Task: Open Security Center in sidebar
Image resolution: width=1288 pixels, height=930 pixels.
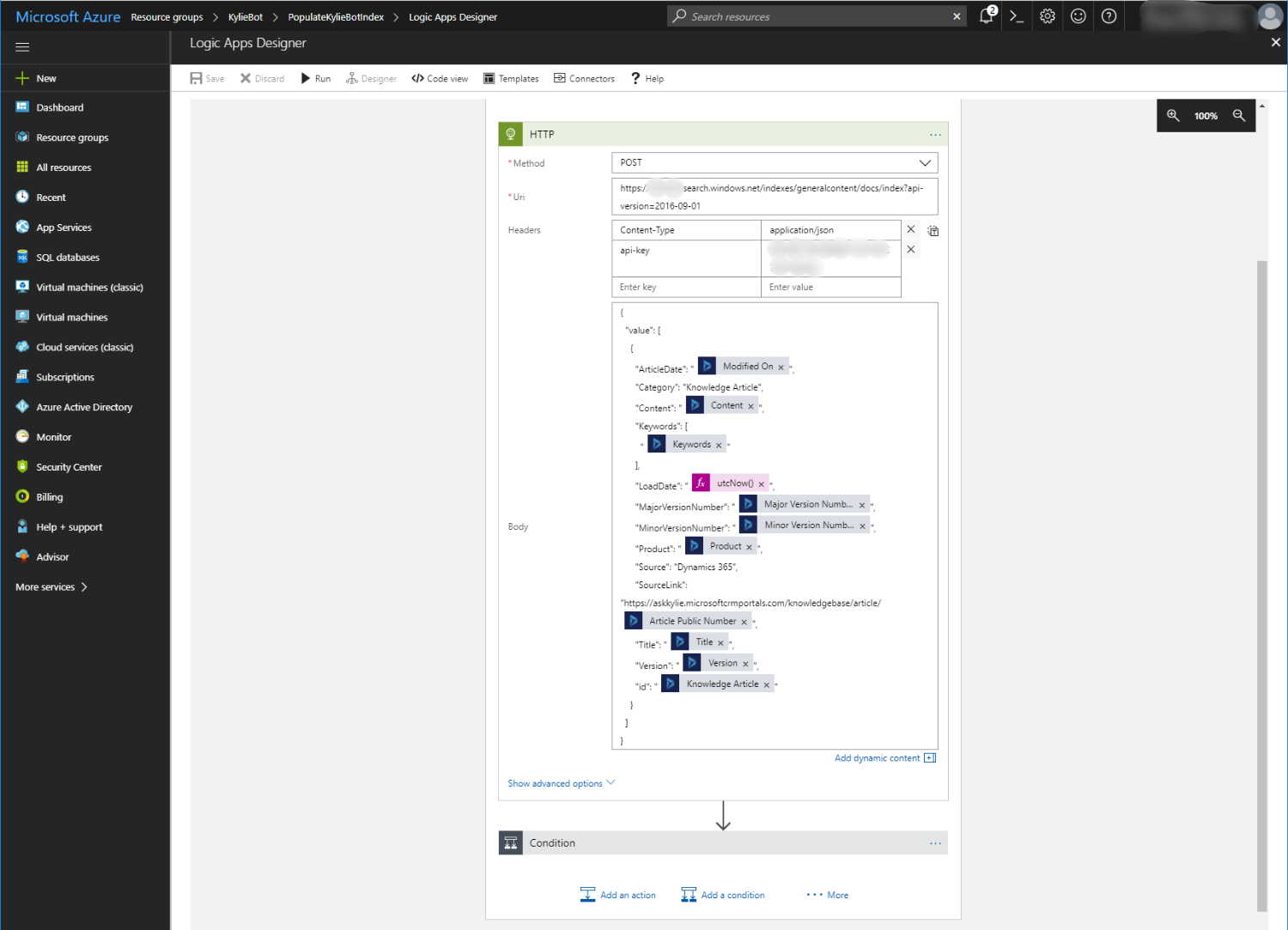Action: click(69, 467)
